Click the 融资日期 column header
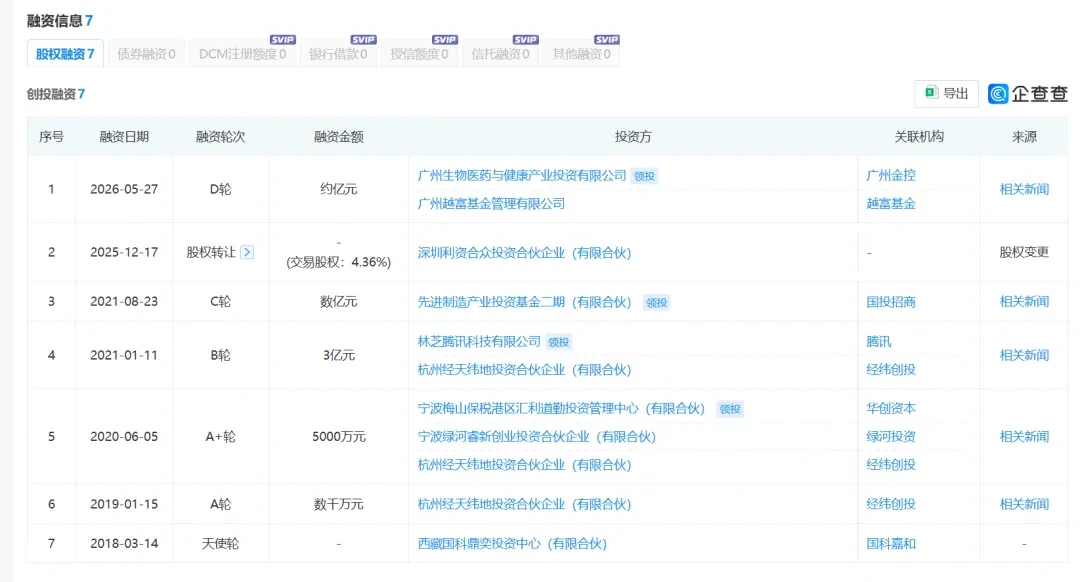Screen dimensions: 1080x582 (124, 136)
